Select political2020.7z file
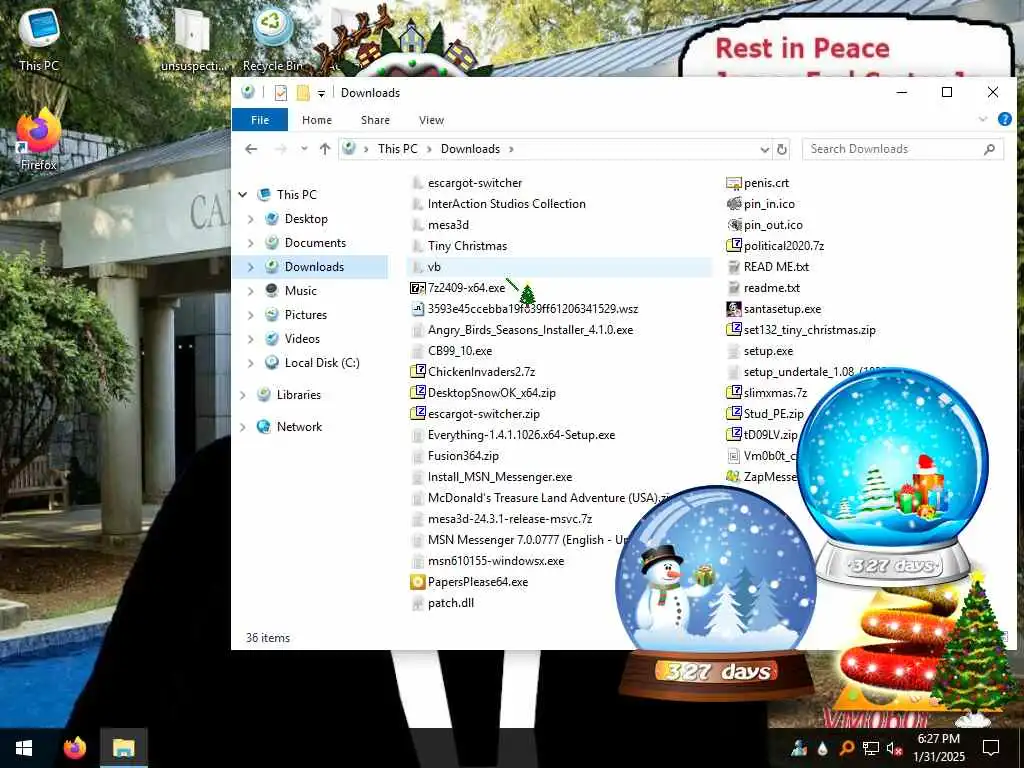This screenshot has height=768, width=1024. 783,246
